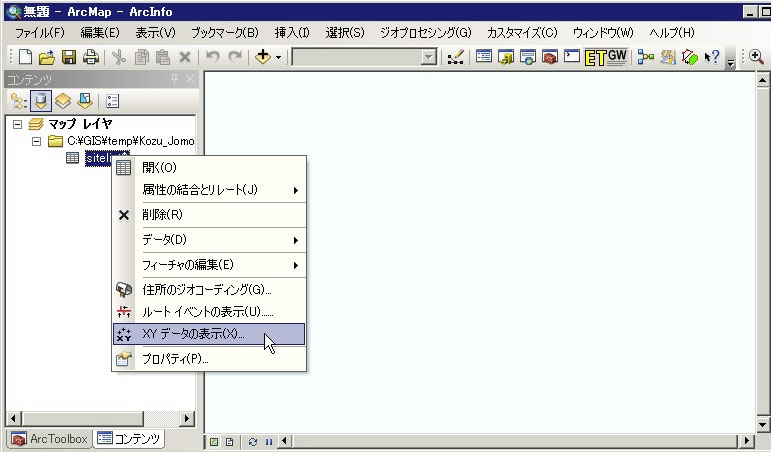Screen dimensions: 771x452
Task: Click contents panel scroll right arrow
Action: (x=186, y=419)
